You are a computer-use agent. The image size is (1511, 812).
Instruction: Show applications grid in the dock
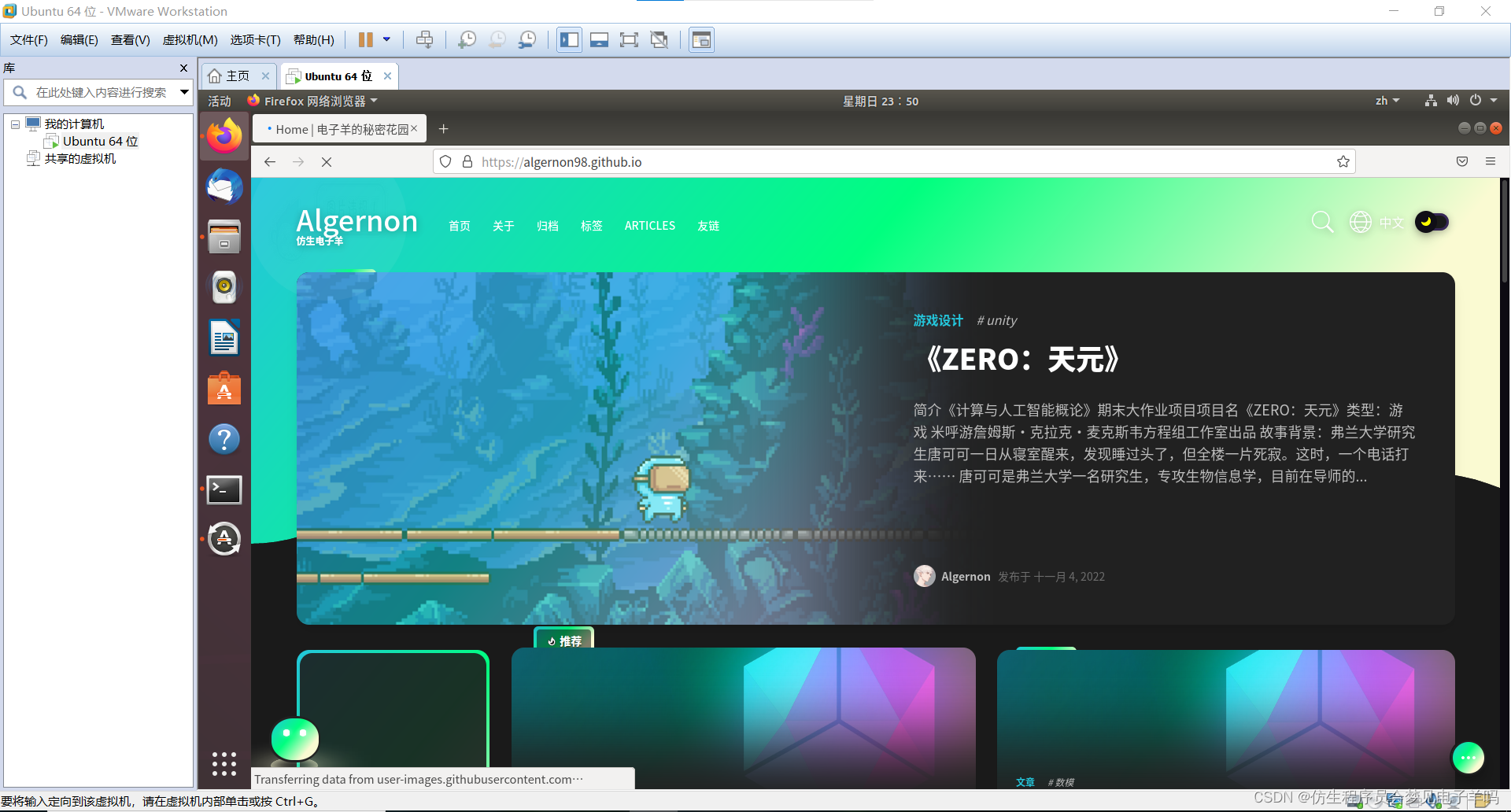(x=224, y=763)
